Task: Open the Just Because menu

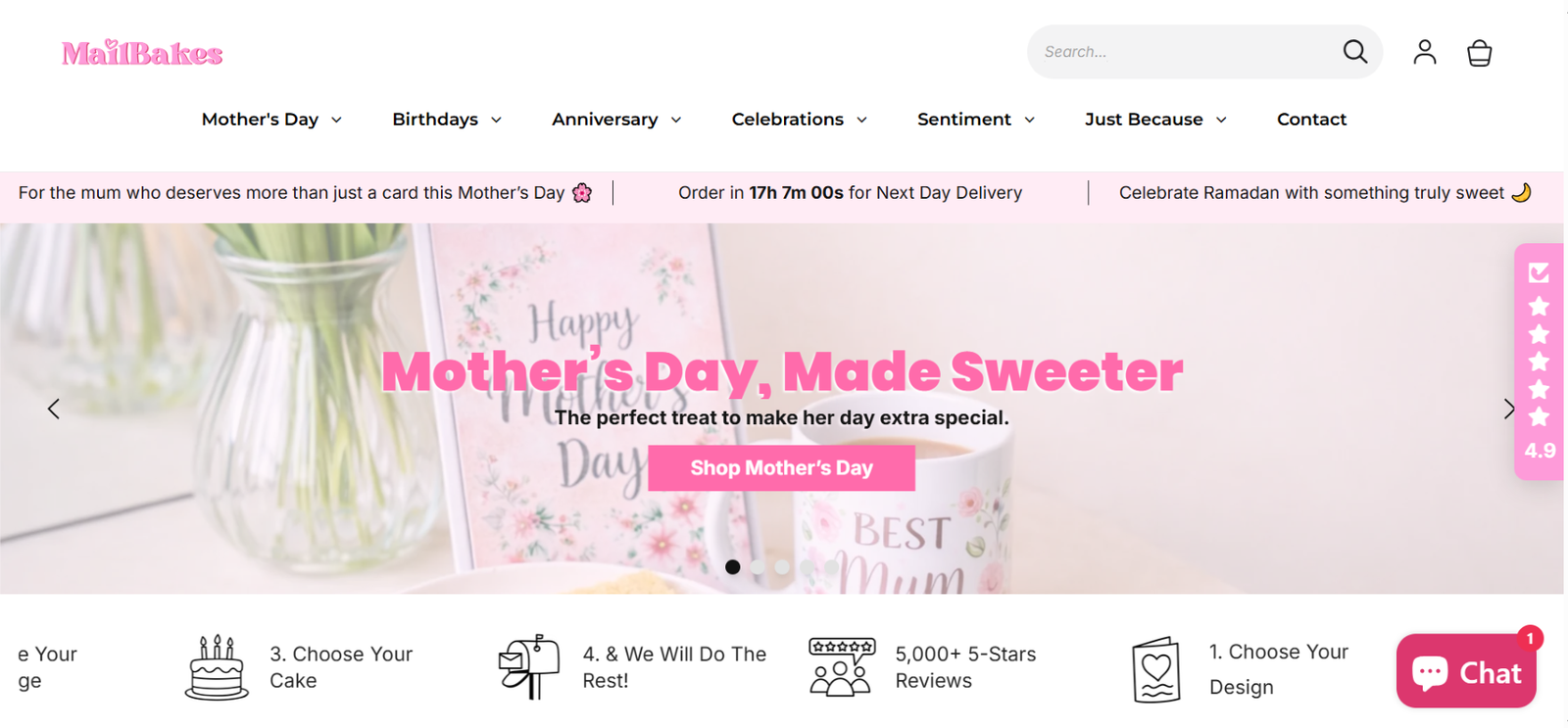Action: pyautogui.click(x=1155, y=120)
